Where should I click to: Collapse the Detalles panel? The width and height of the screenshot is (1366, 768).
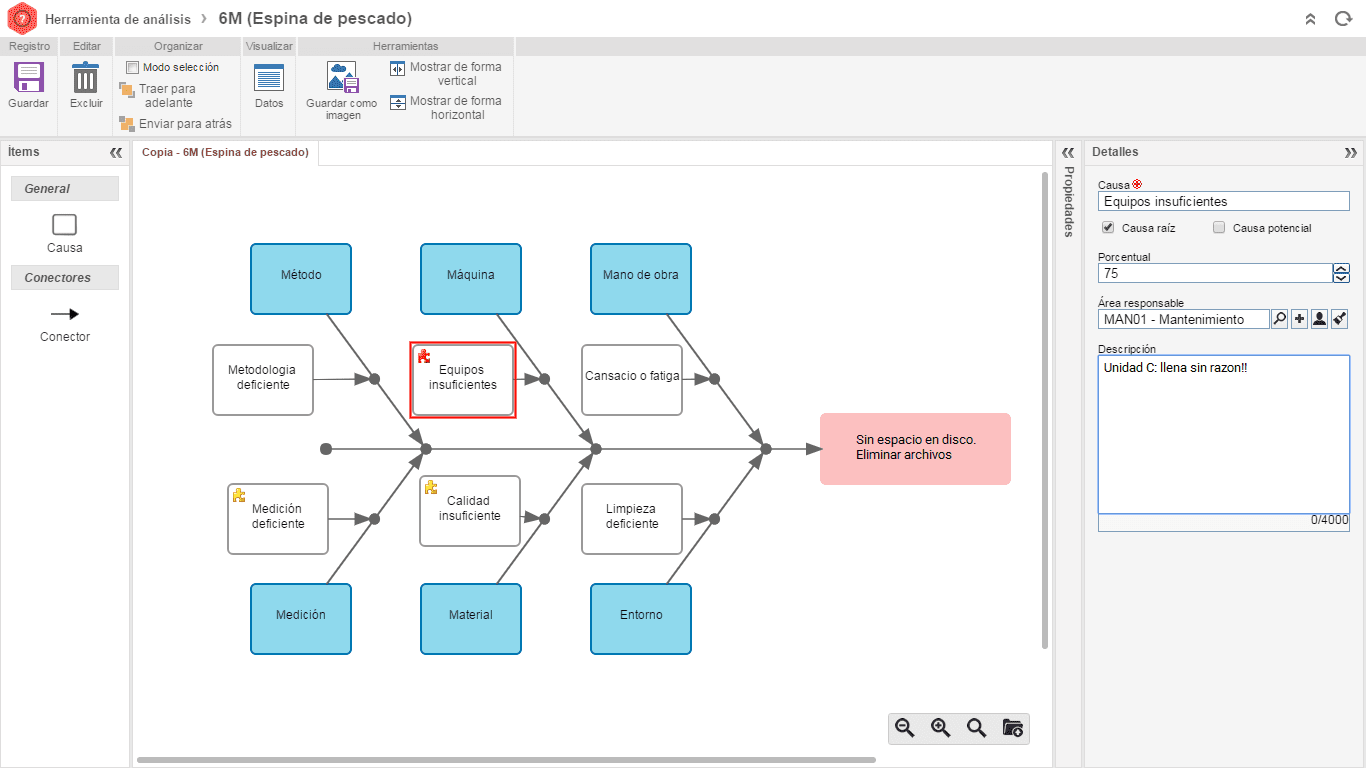pyautogui.click(x=1351, y=152)
